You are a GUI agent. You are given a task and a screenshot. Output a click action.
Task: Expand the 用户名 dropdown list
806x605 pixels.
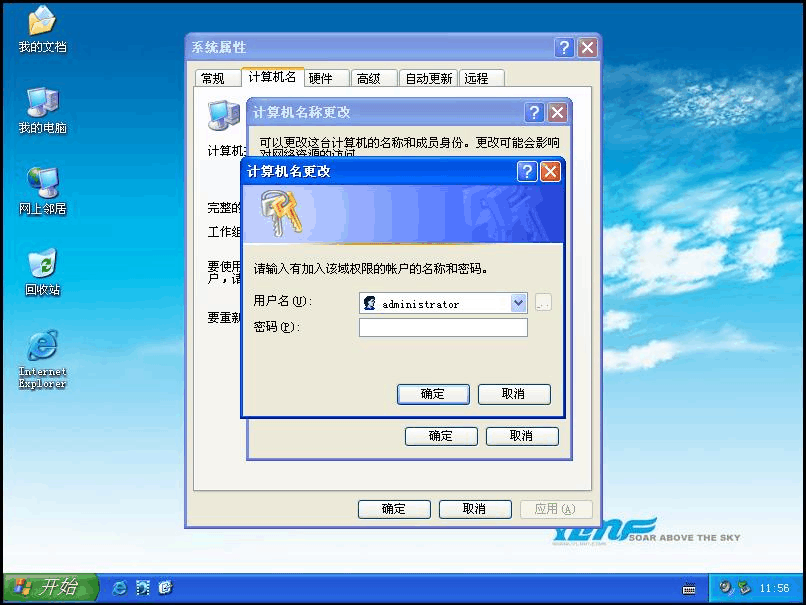pos(518,303)
